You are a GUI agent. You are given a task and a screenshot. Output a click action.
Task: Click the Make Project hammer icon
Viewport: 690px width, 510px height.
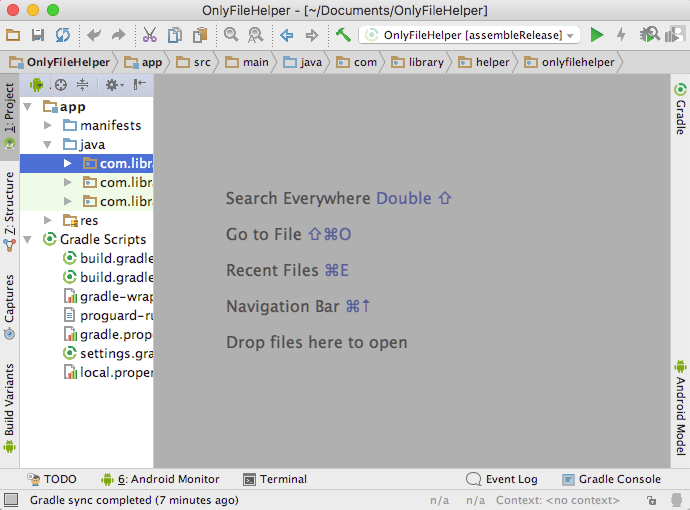pyautogui.click(x=343, y=34)
